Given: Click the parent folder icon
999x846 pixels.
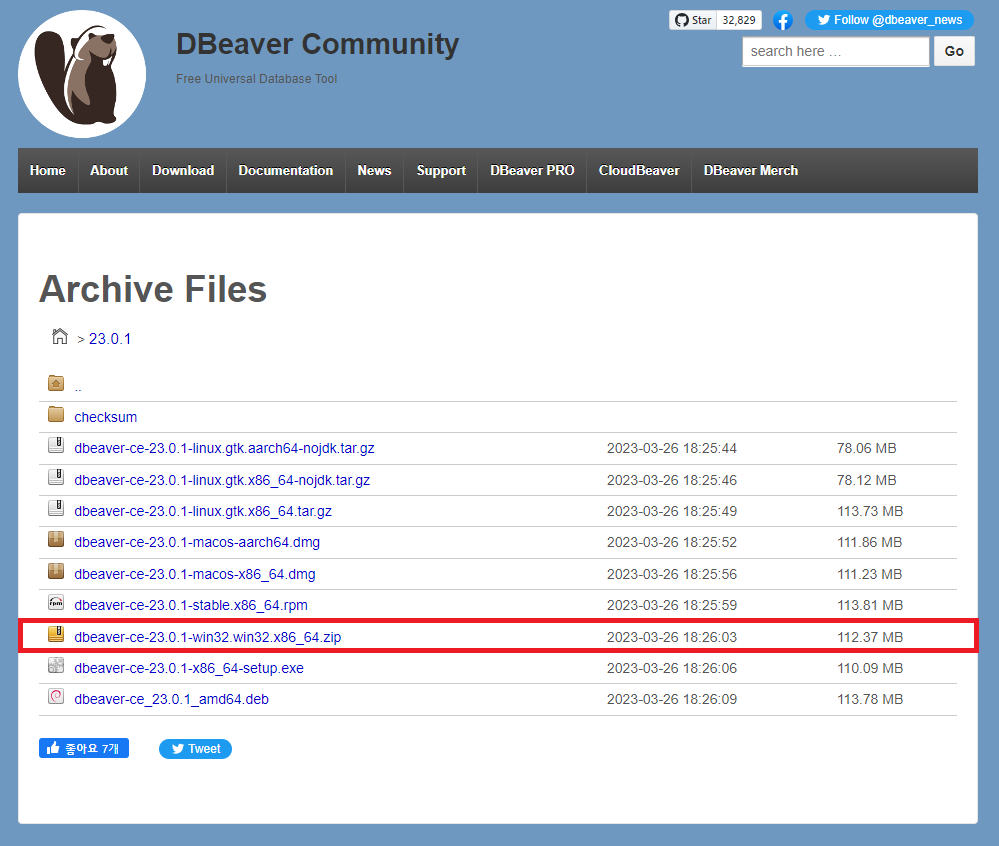Looking at the screenshot, I should point(56,383).
